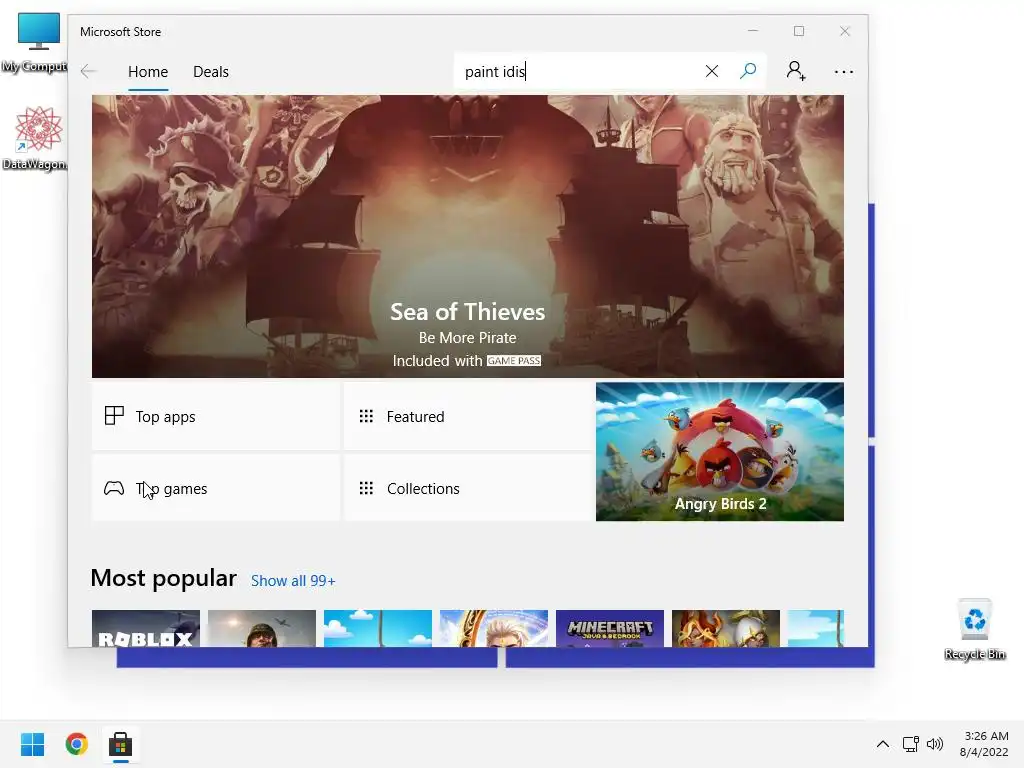Open the soldier game thumbnail next to Roblox
1024x768 pixels.
(x=262, y=628)
